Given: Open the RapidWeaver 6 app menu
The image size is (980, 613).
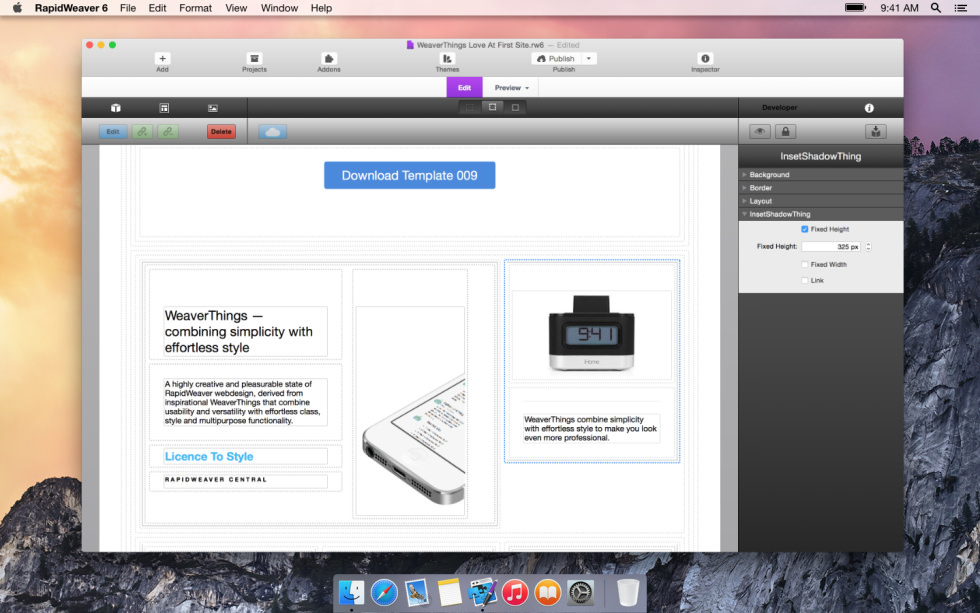Looking at the screenshot, I should [x=71, y=8].
